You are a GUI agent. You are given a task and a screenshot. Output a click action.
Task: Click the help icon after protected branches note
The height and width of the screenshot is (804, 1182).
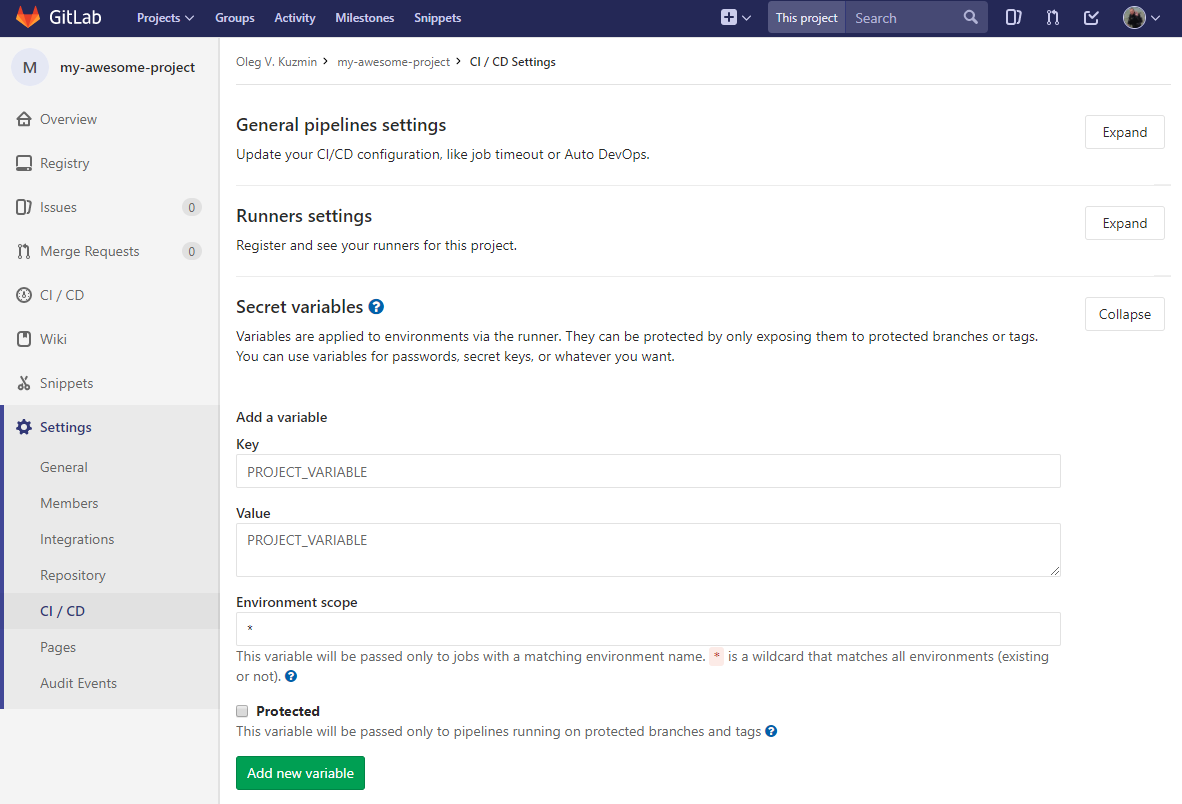tap(771, 731)
